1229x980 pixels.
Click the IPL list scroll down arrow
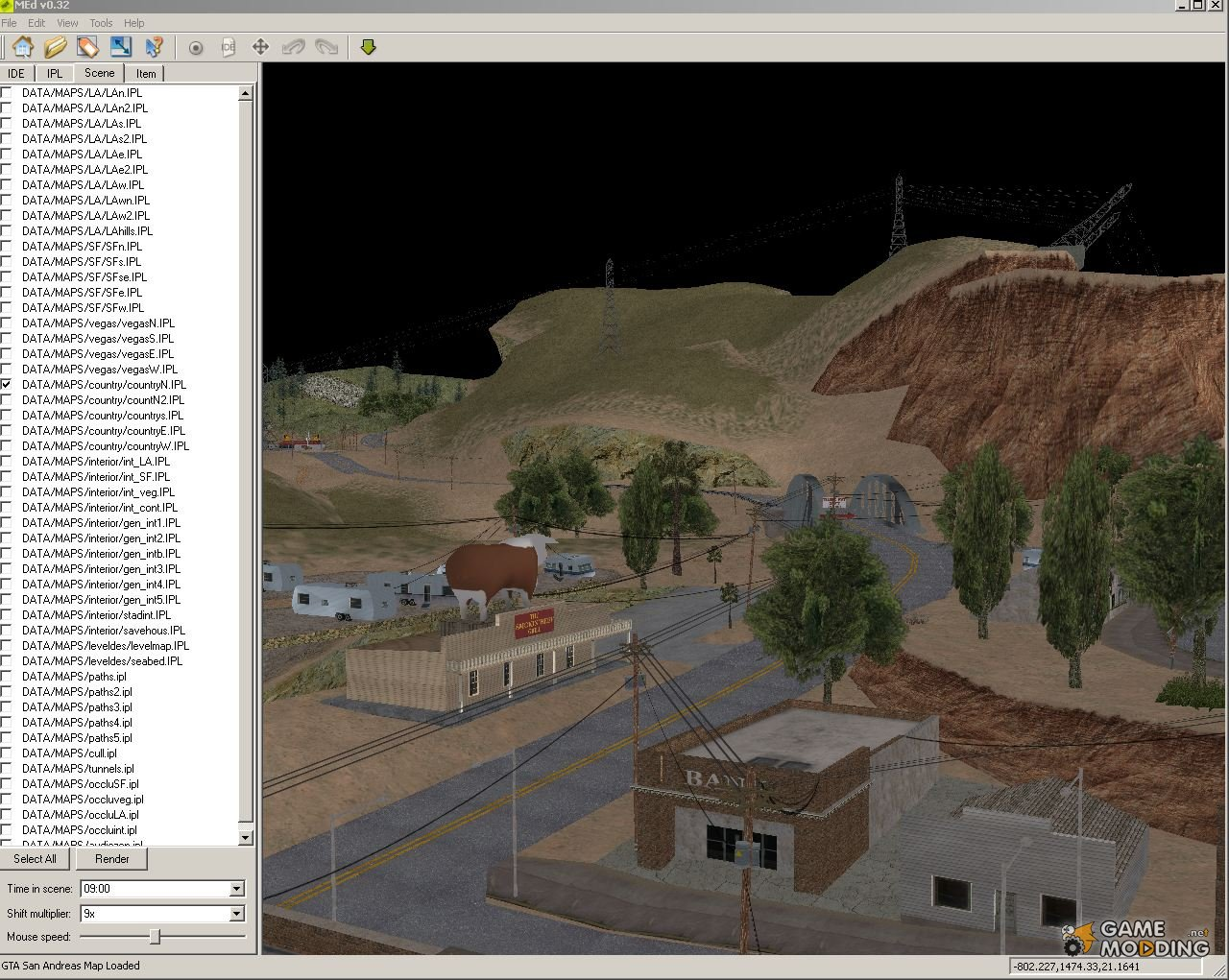pos(245,838)
